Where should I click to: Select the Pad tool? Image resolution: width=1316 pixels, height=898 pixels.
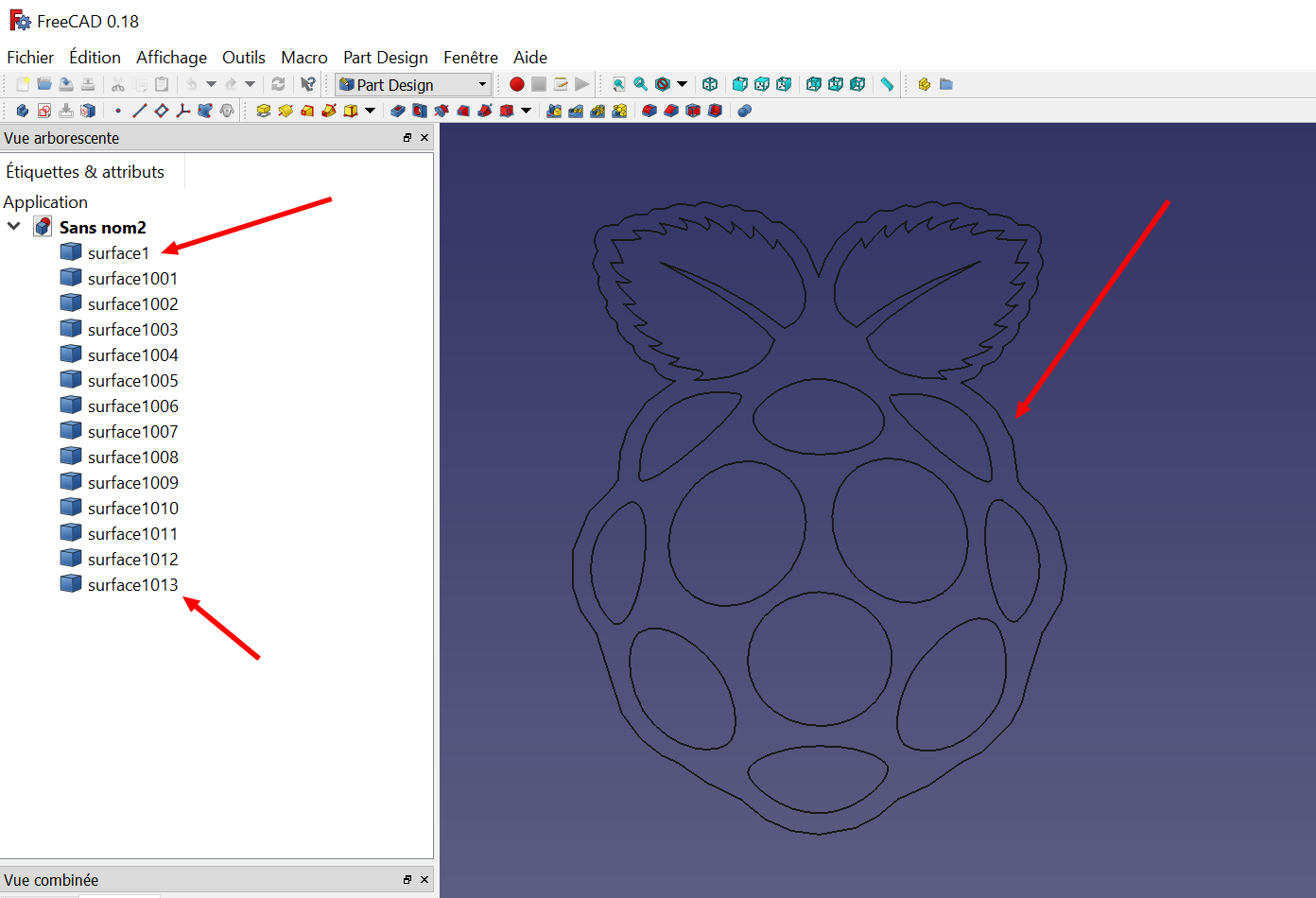coord(264,111)
